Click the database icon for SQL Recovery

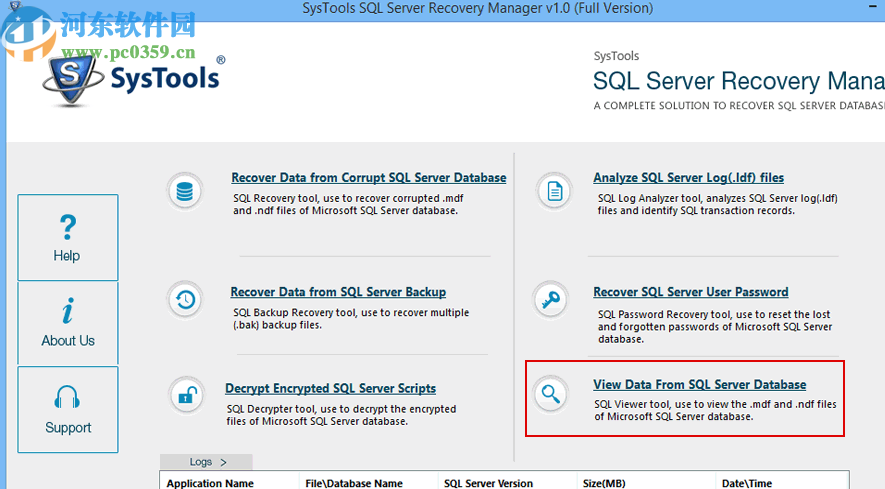coord(185,192)
